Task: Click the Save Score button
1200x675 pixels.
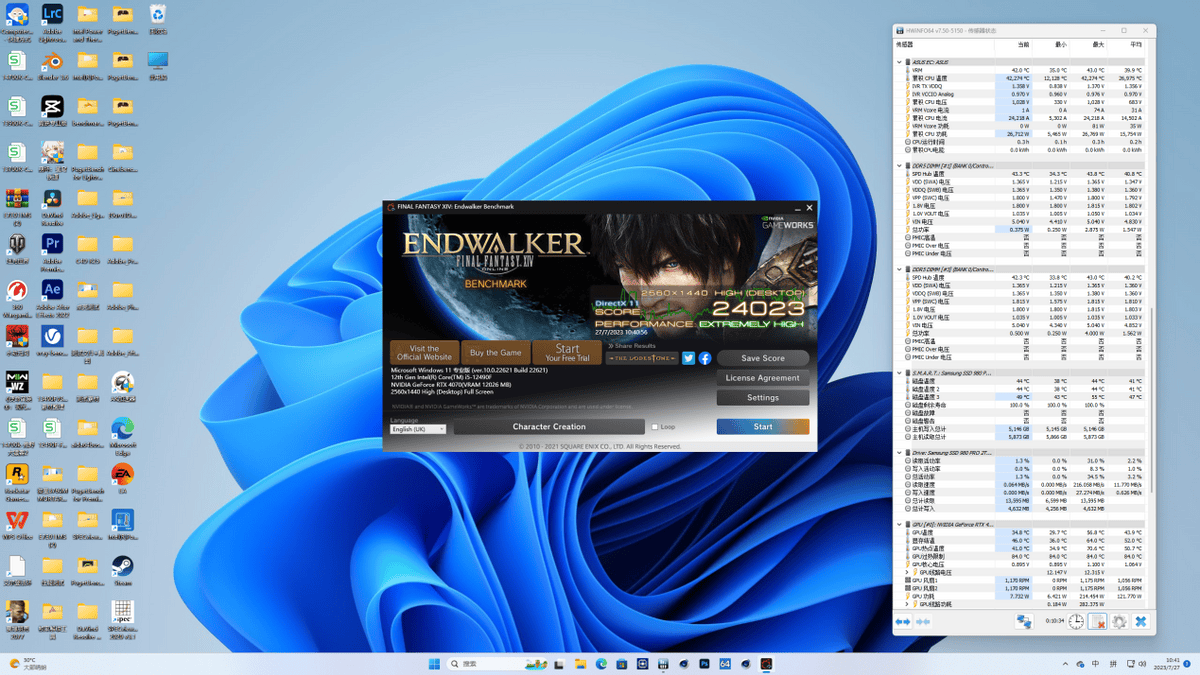Action: (x=763, y=358)
